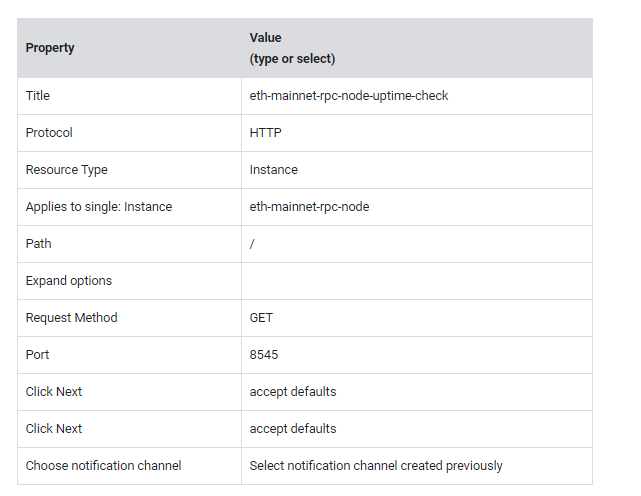Click the Value (type or select) header
The image size is (641, 496).
(x=292, y=48)
